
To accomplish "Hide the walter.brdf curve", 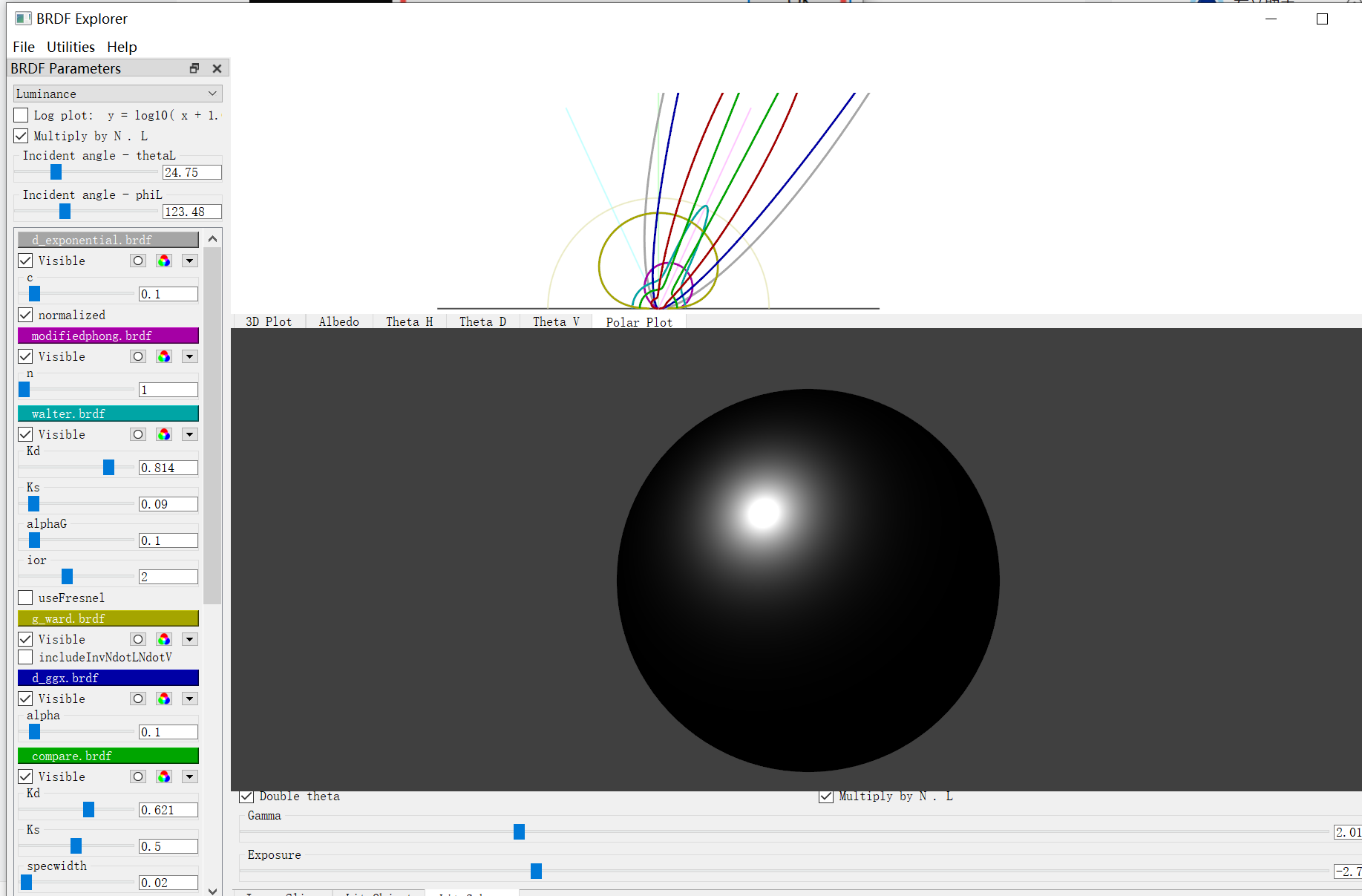I will coord(25,434).
